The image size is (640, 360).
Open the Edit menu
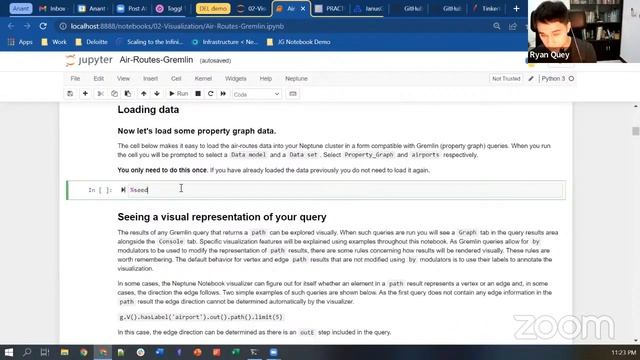click(98, 78)
